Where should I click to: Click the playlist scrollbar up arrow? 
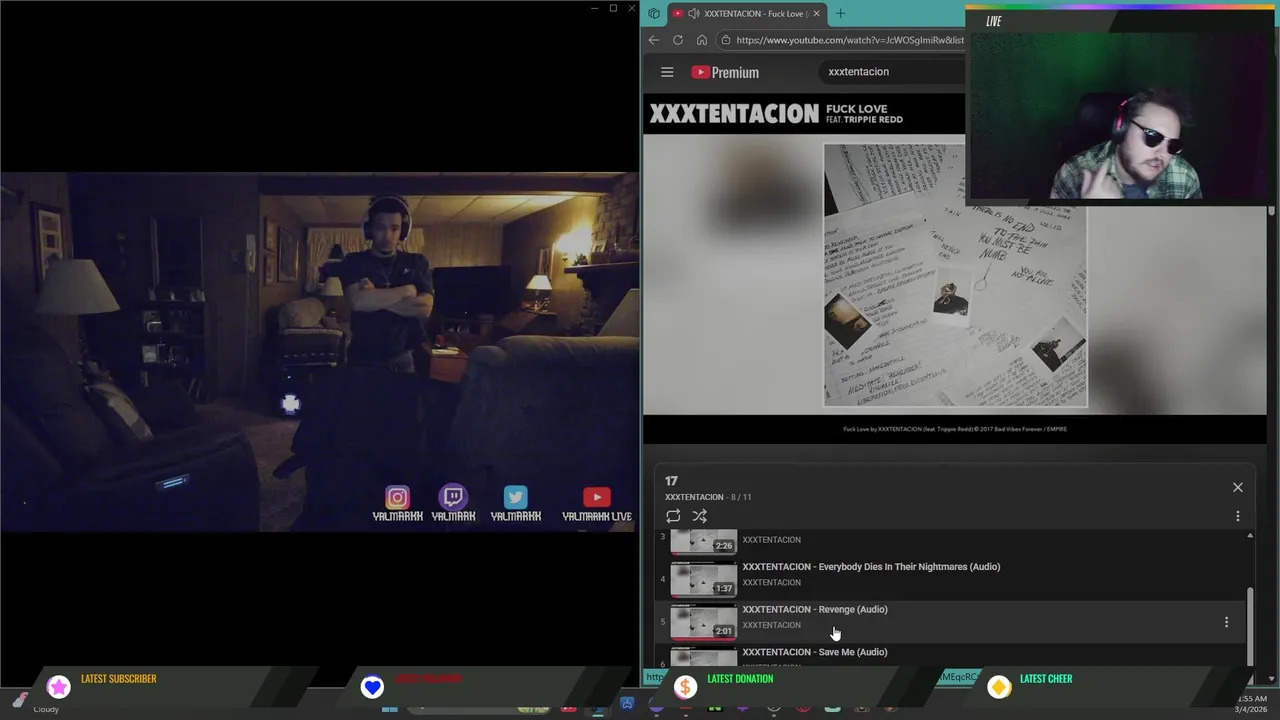tap(1250, 536)
